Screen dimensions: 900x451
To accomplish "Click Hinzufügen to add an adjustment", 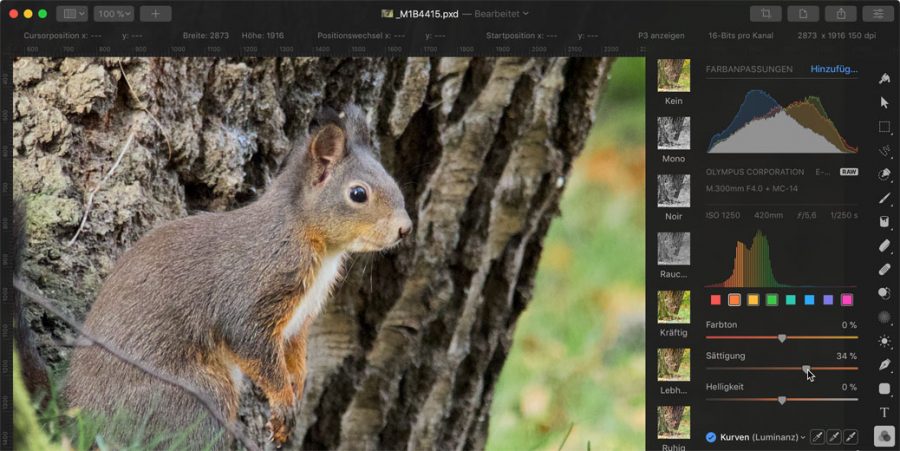I will pos(833,69).
